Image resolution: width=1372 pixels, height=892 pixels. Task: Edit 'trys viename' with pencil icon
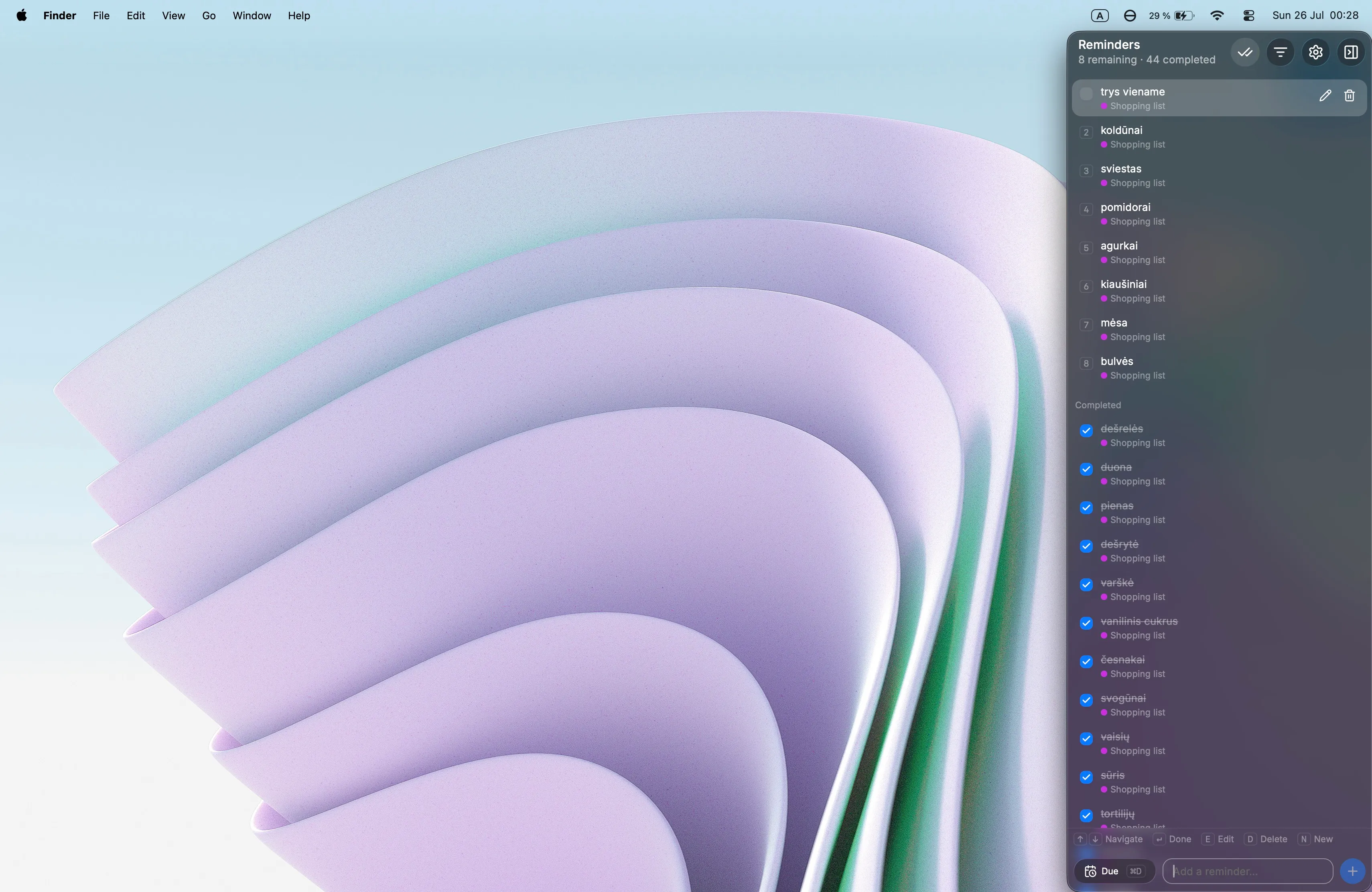click(1325, 95)
